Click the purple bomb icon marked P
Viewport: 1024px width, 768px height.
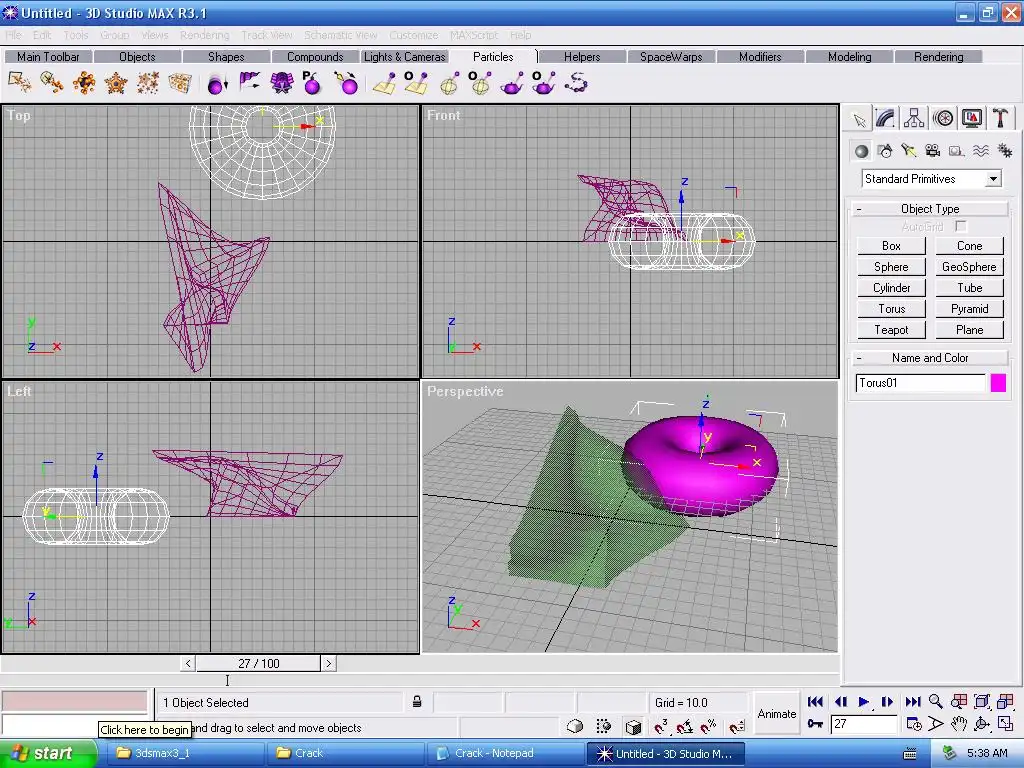pyautogui.click(x=312, y=83)
